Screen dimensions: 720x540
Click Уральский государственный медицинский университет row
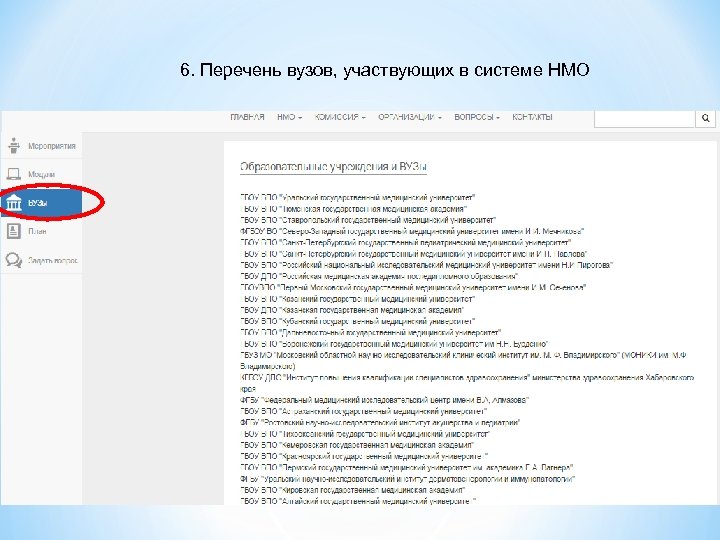point(357,198)
